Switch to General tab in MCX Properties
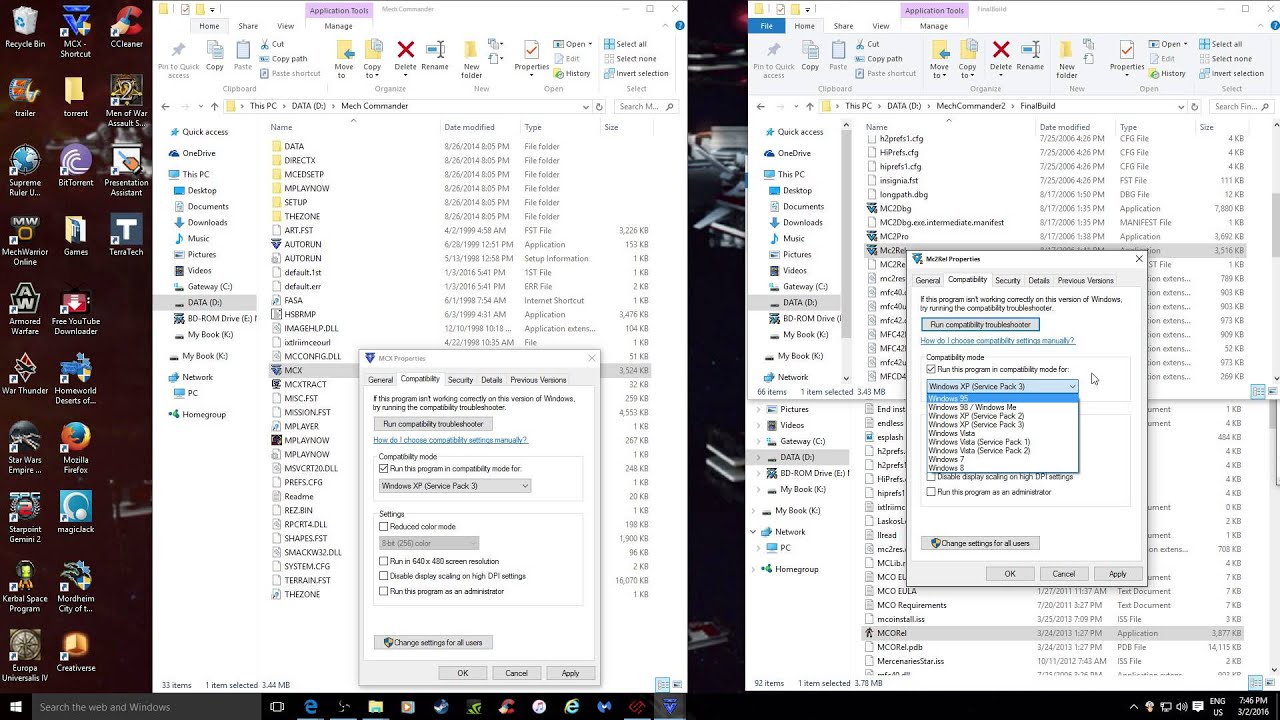This screenshot has width=1280, height=720. pos(380,380)
